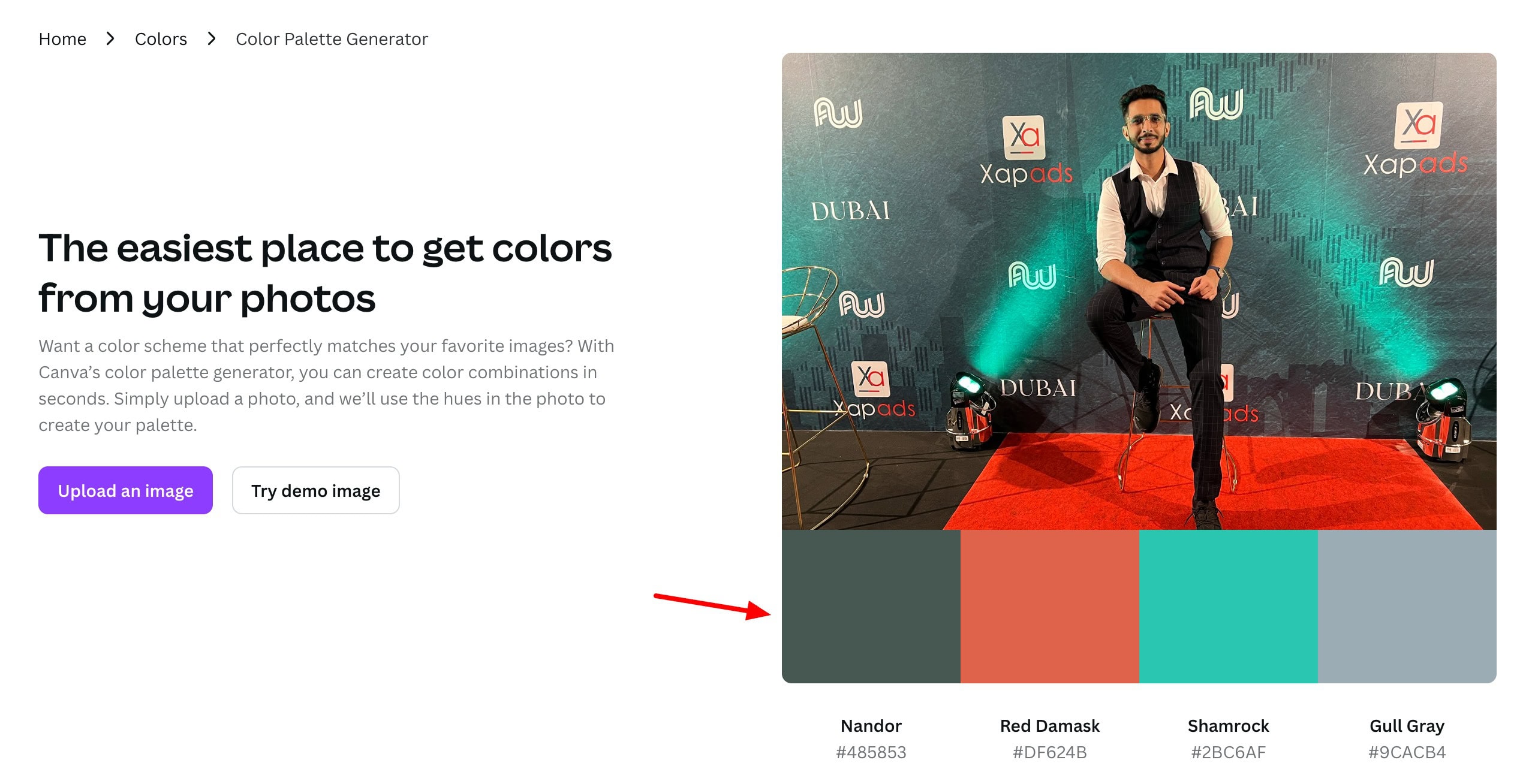Click the Color Palette Generator breadcrumb
The image size is (1535, 784).
pos(332,39)
